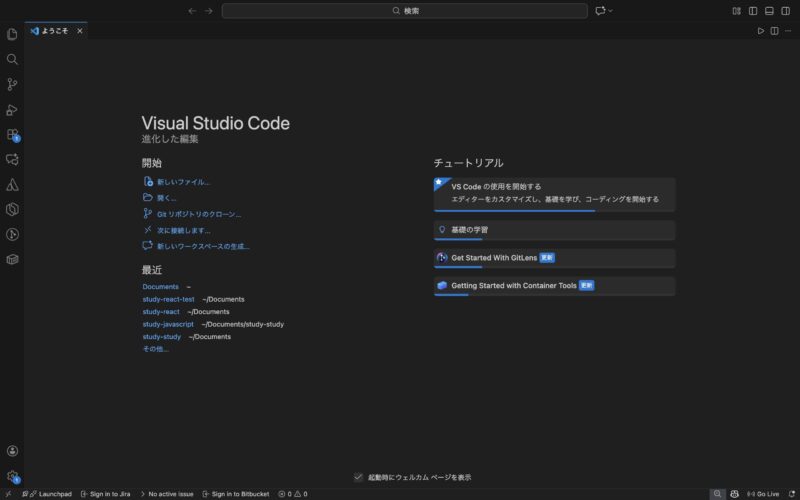Open the editor's more actions (…) menu
This screenshot has height=500, width=800.
click(x=788, y=31)
